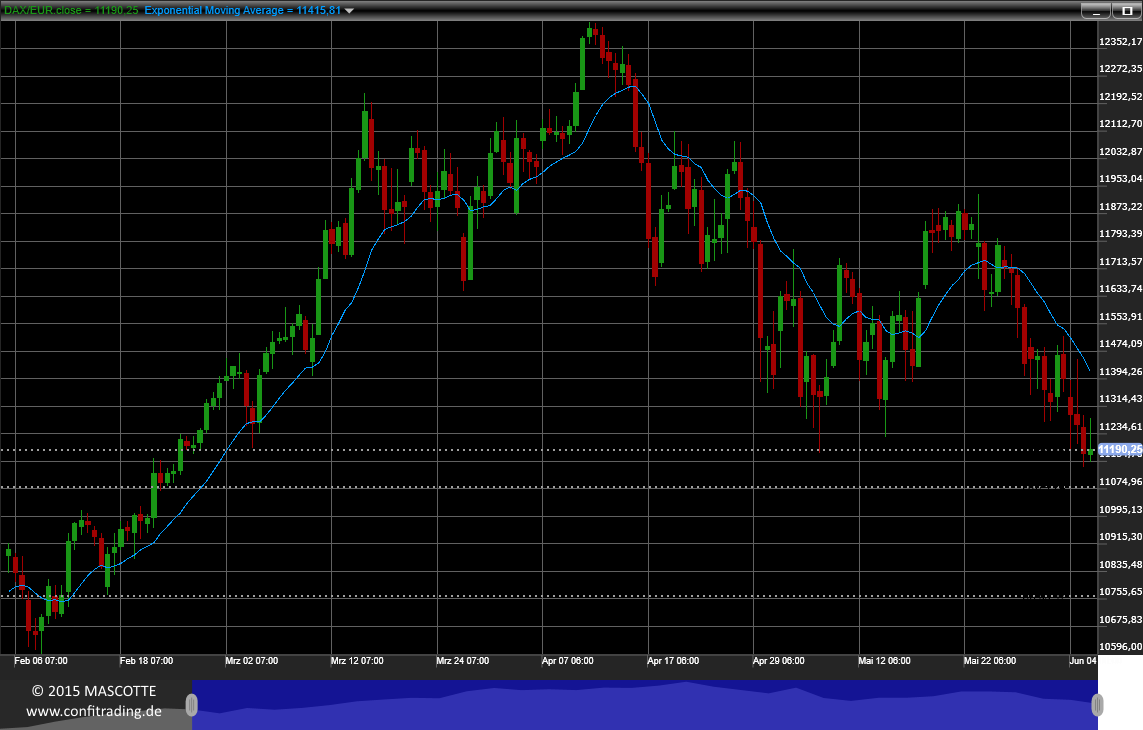This screenshot has width=1143, height=730.
Task: Click the Feb 06 07:00 time axis label
Action: coord(41,661)
